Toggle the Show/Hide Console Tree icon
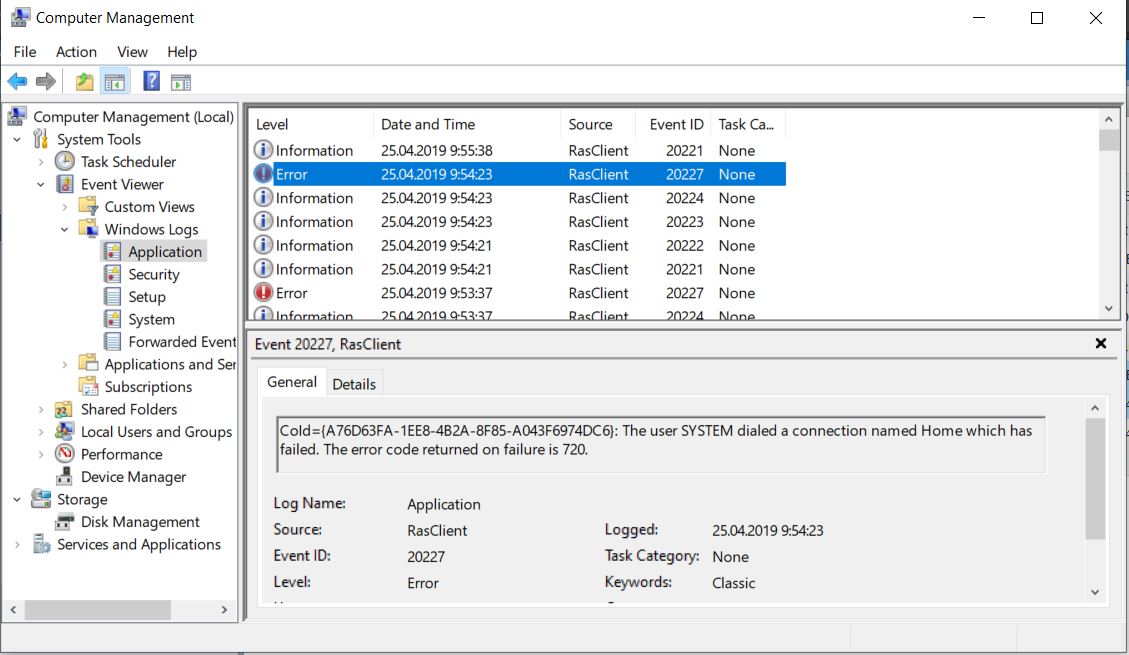Viewport: 1129px width, 655px height. (x=114, y=82)
